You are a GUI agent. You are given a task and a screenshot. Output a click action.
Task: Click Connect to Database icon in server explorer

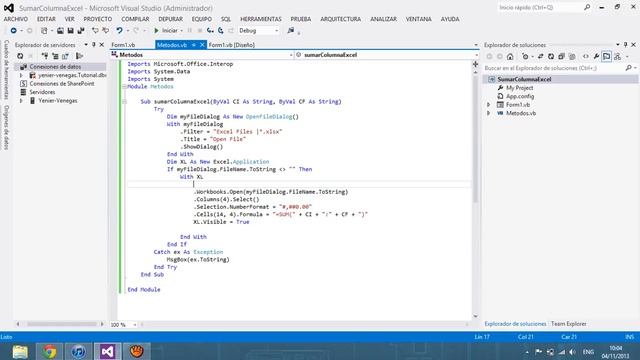tap(45, 56)
